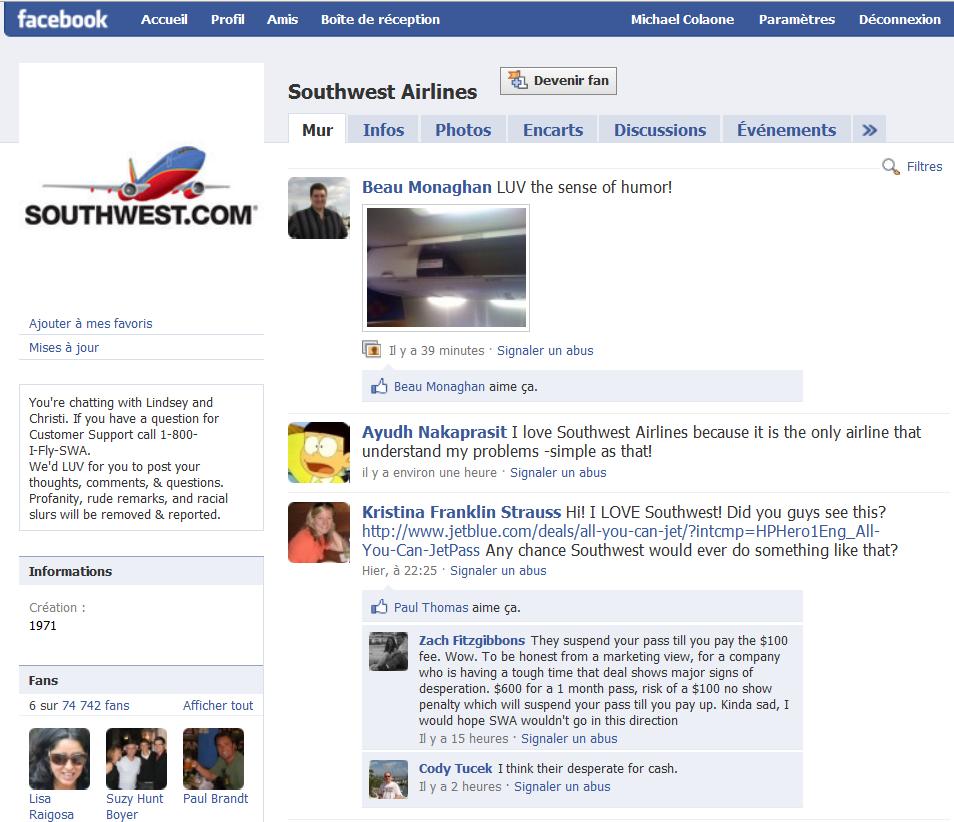Open Lisa Raigosa's fan photo
The image size is (954, 822).
tap(60, 759)
